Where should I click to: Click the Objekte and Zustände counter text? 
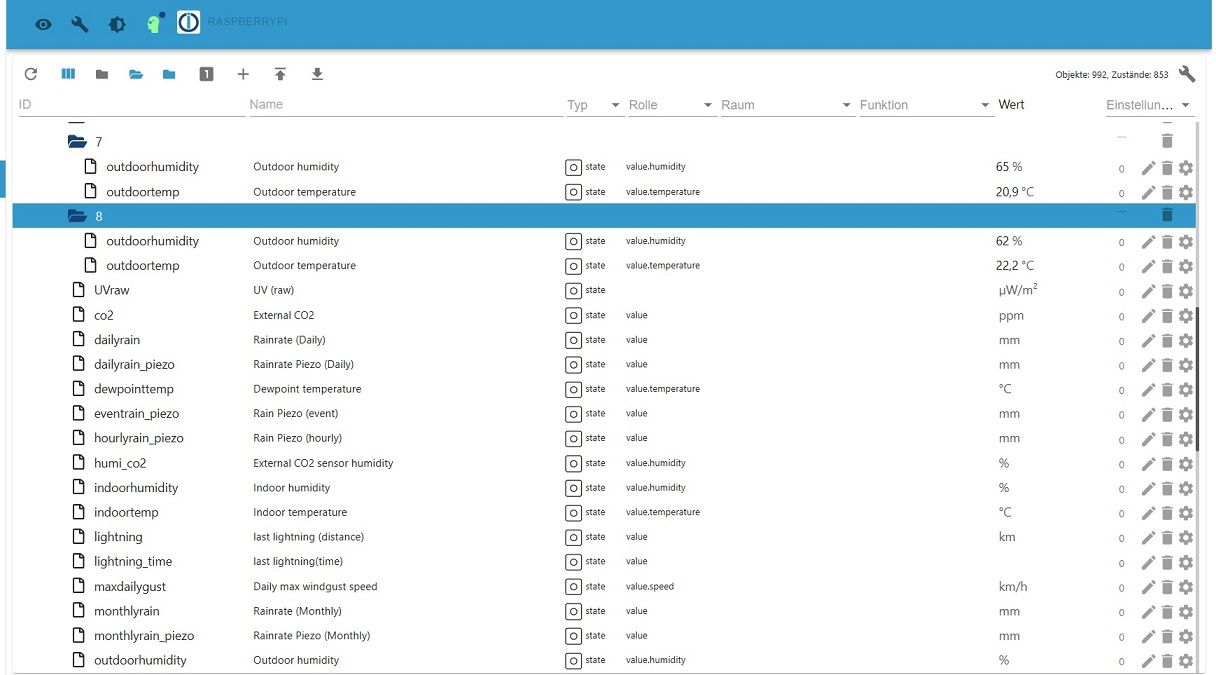tap(1112, 75)
